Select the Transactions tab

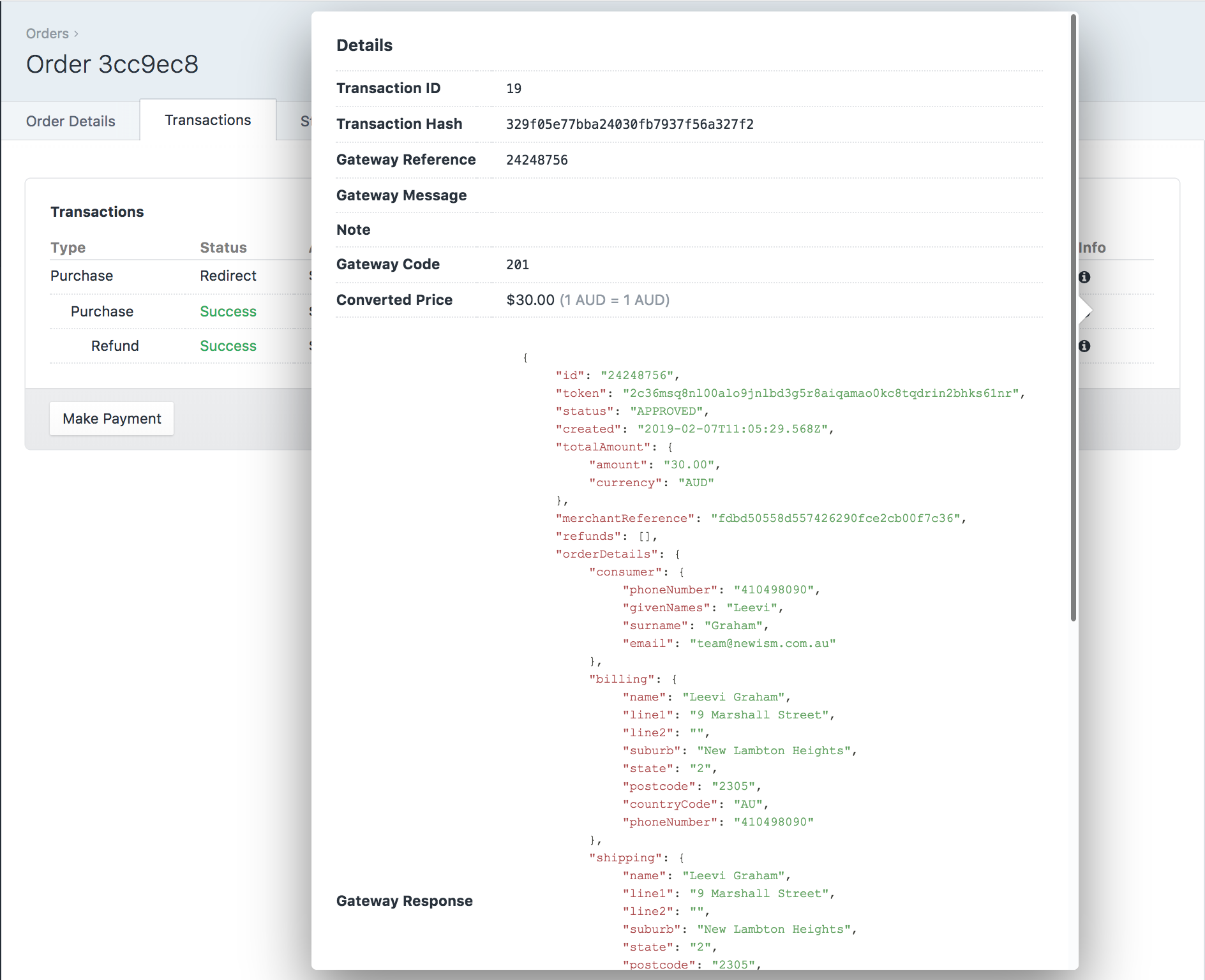click(208, 120)
